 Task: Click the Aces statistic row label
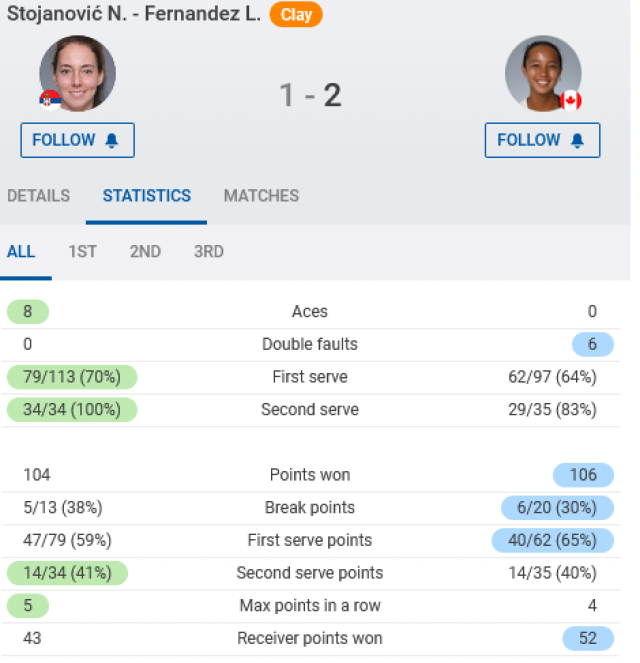pyautogui.click(x=310, y=312)
